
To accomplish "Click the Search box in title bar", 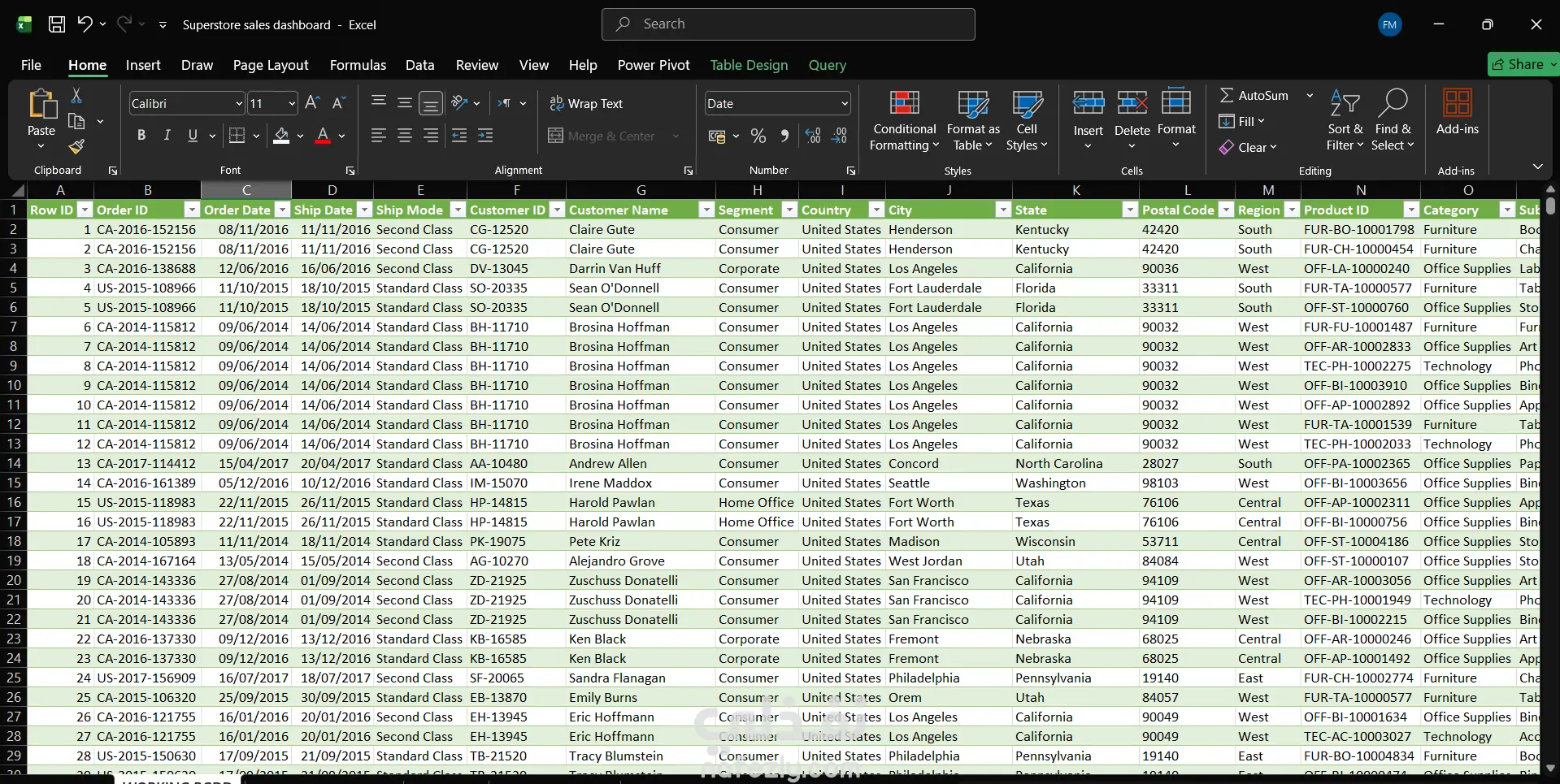I will pos(788,24).
